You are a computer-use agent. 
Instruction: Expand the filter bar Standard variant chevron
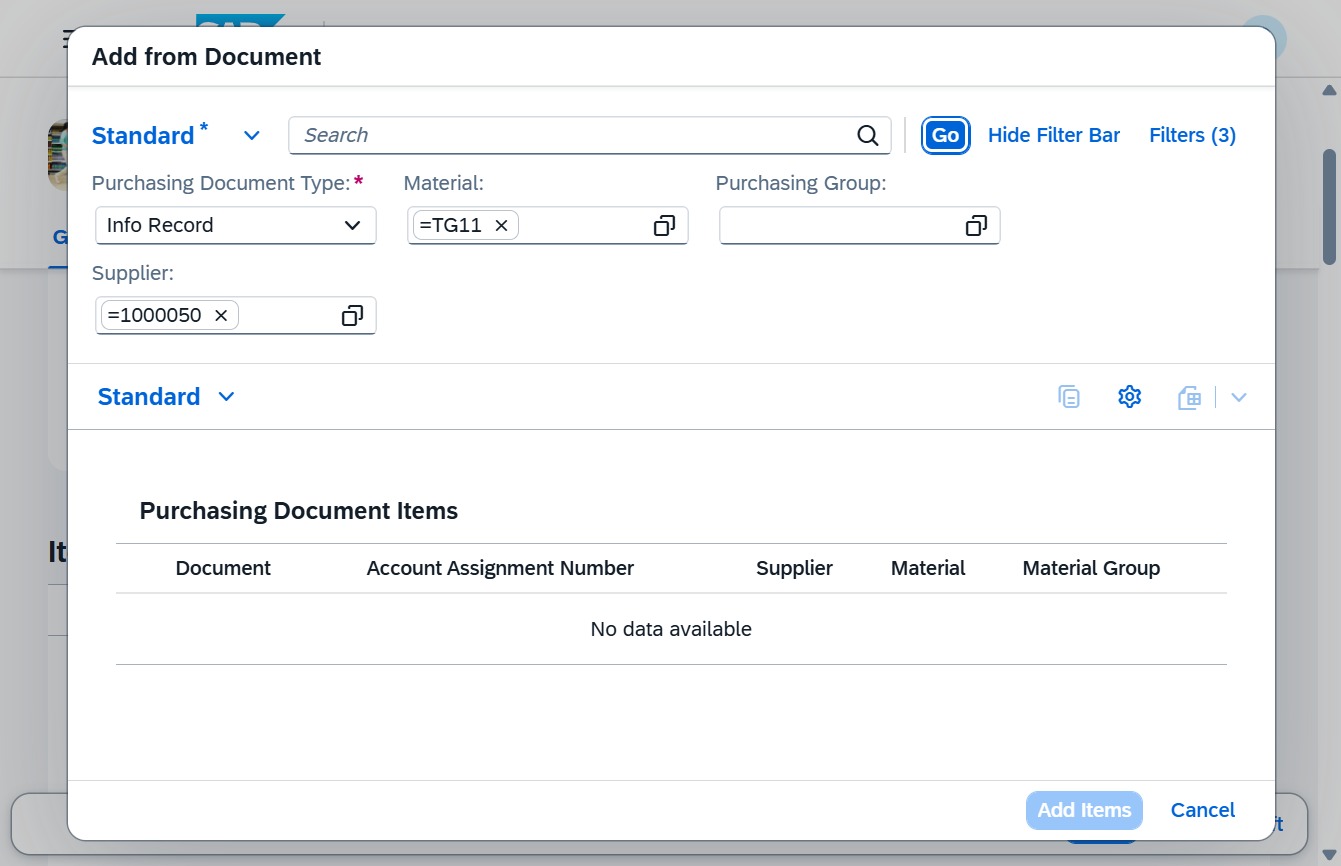tap(252, 136)
